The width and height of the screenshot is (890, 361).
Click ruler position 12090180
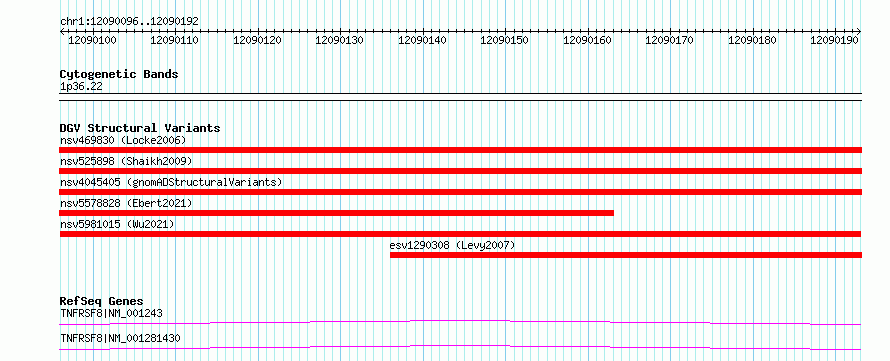coord(752,40)
